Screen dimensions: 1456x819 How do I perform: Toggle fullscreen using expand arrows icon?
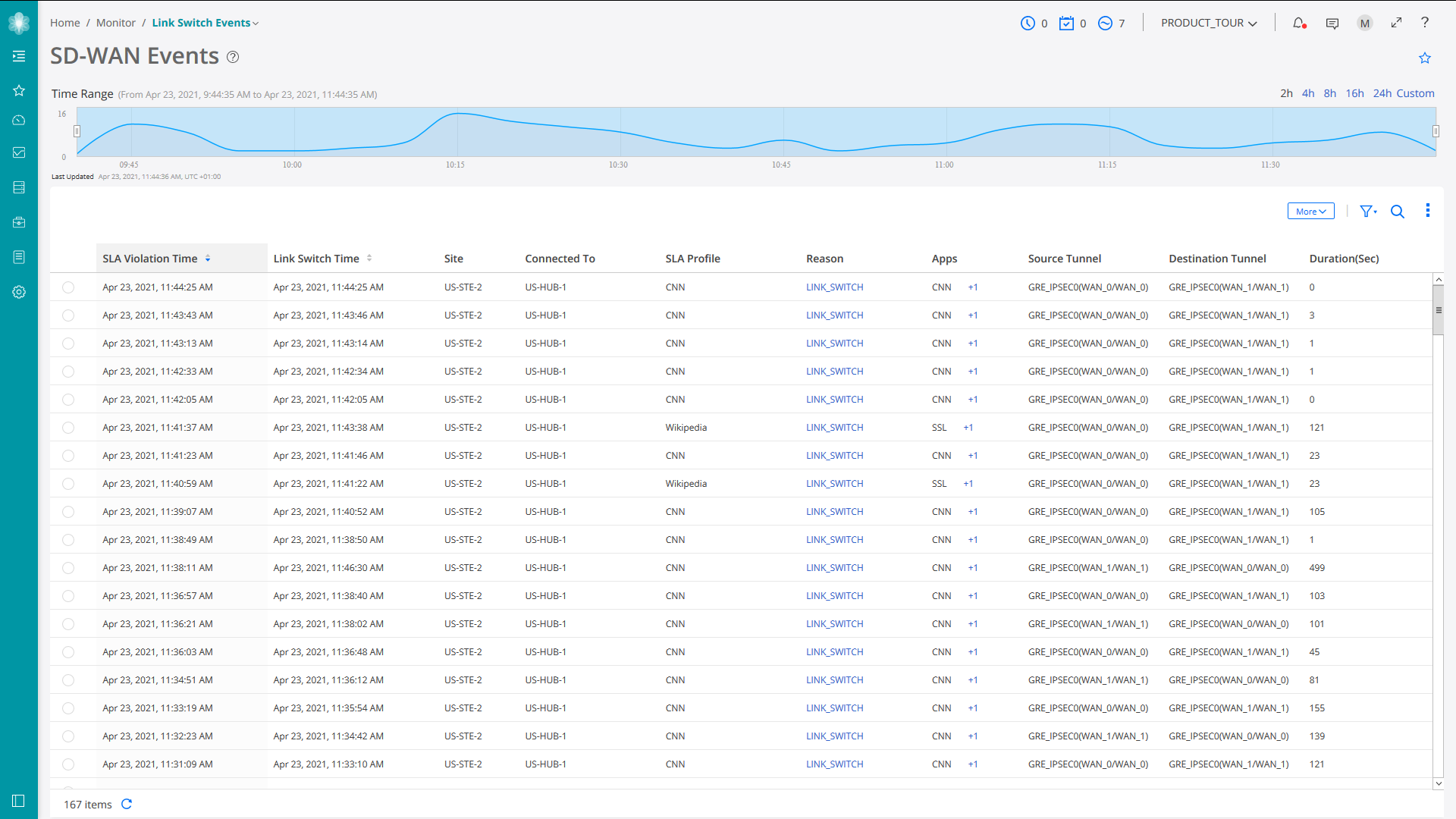1396,23
